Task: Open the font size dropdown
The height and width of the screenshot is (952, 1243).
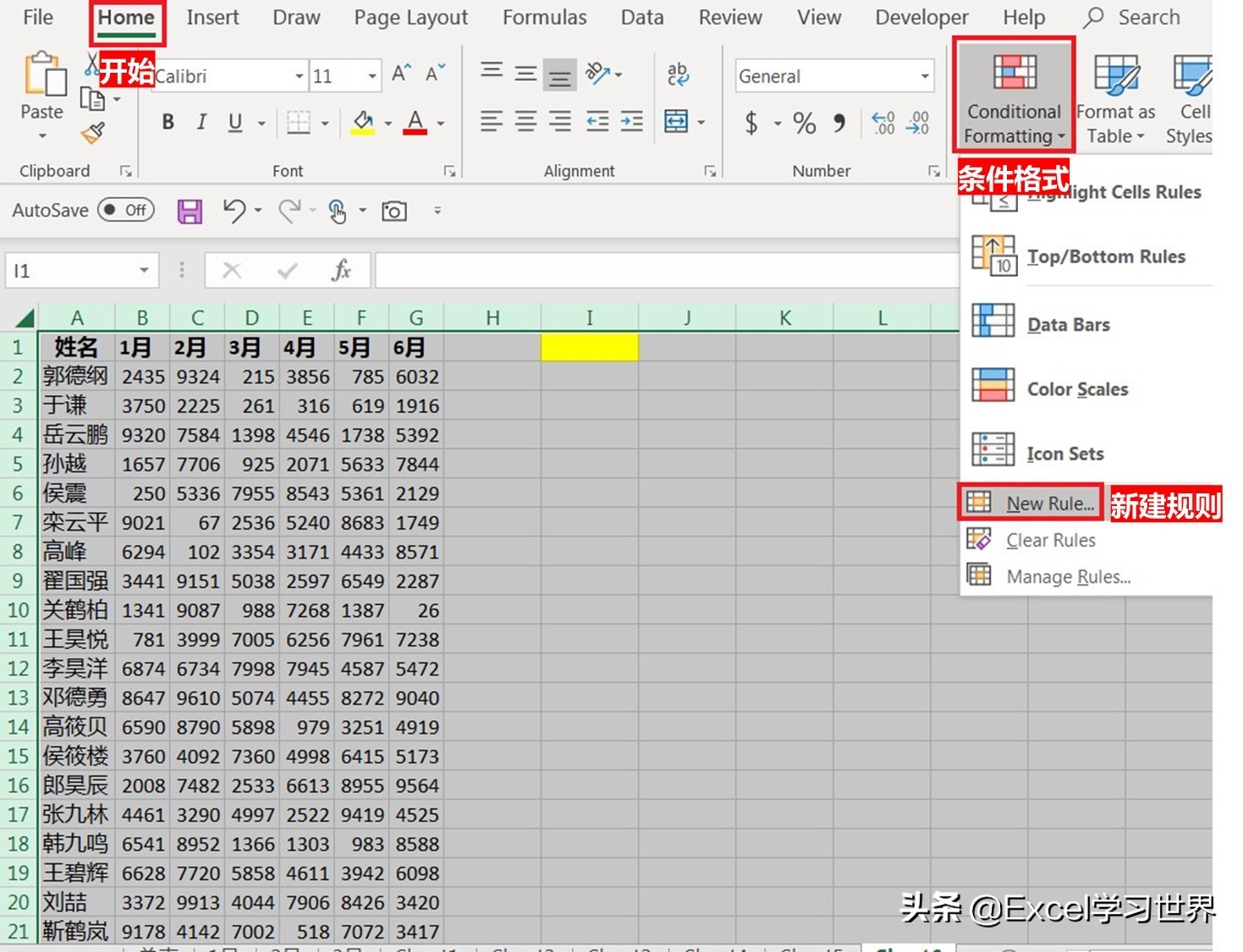Action: pos(372,76)
